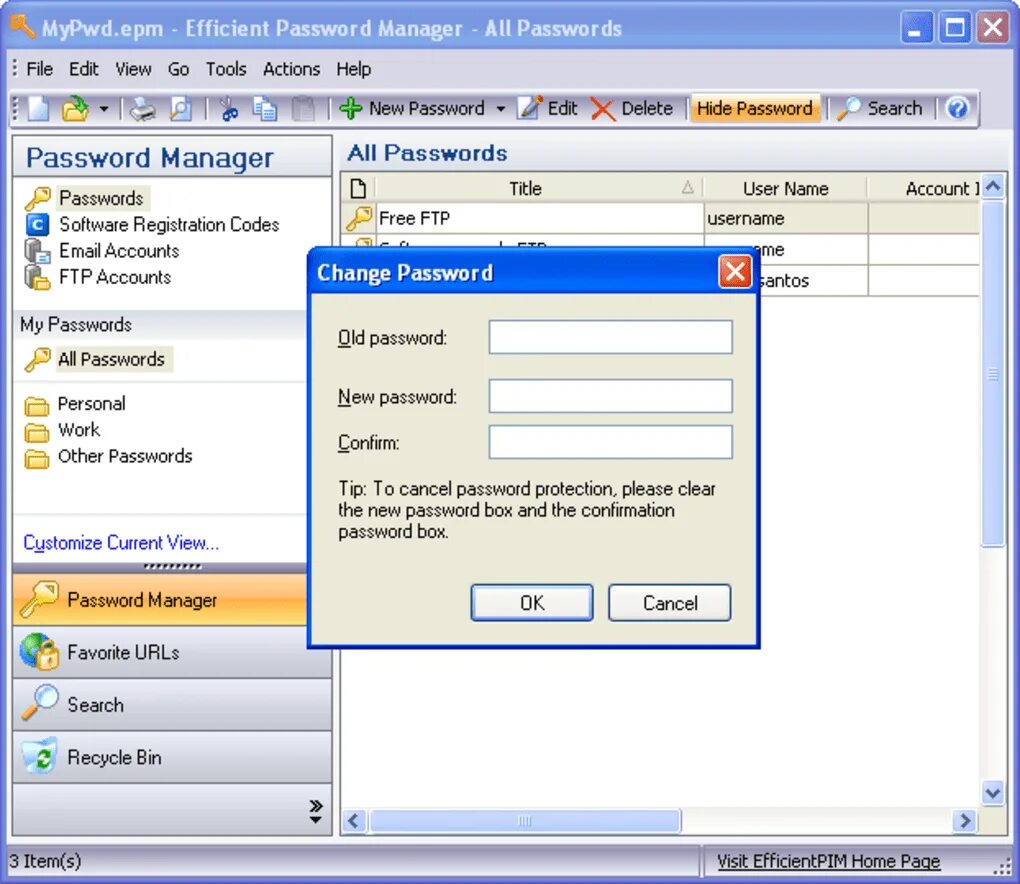Click the vertical scrollbar up arrow
This screenshot has width=1020, height=884.
(x=993, y=187)
